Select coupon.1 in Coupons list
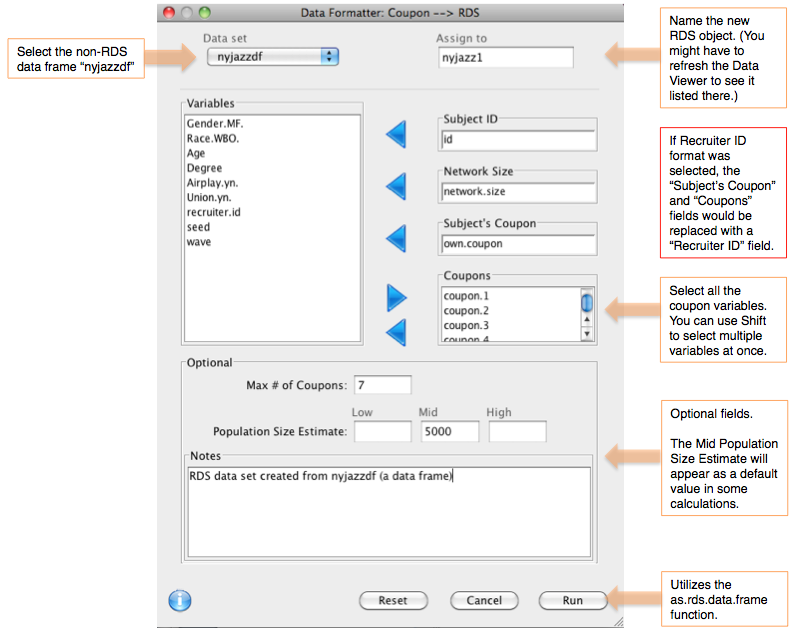Image resolution: width=799 pixels, height=629 pixels. 511,296
